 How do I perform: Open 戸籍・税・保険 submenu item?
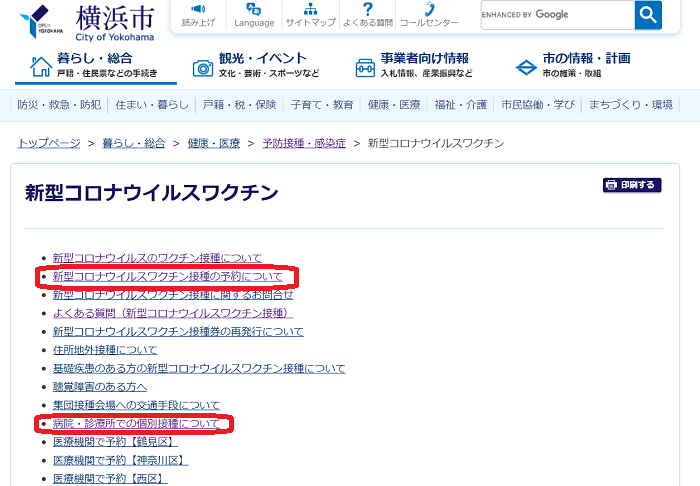coord(239,105)
